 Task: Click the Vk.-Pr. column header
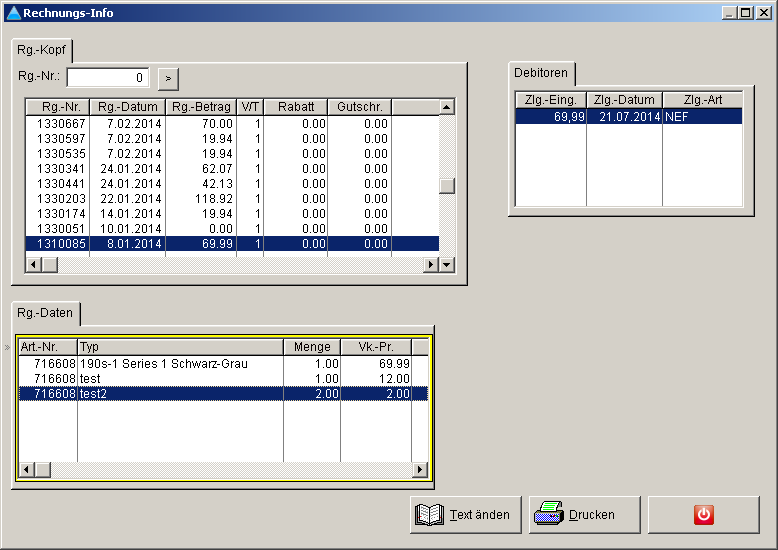376,347
